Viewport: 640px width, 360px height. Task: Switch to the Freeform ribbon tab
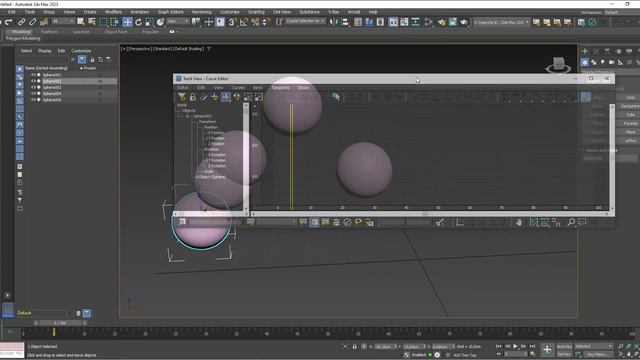49,31
